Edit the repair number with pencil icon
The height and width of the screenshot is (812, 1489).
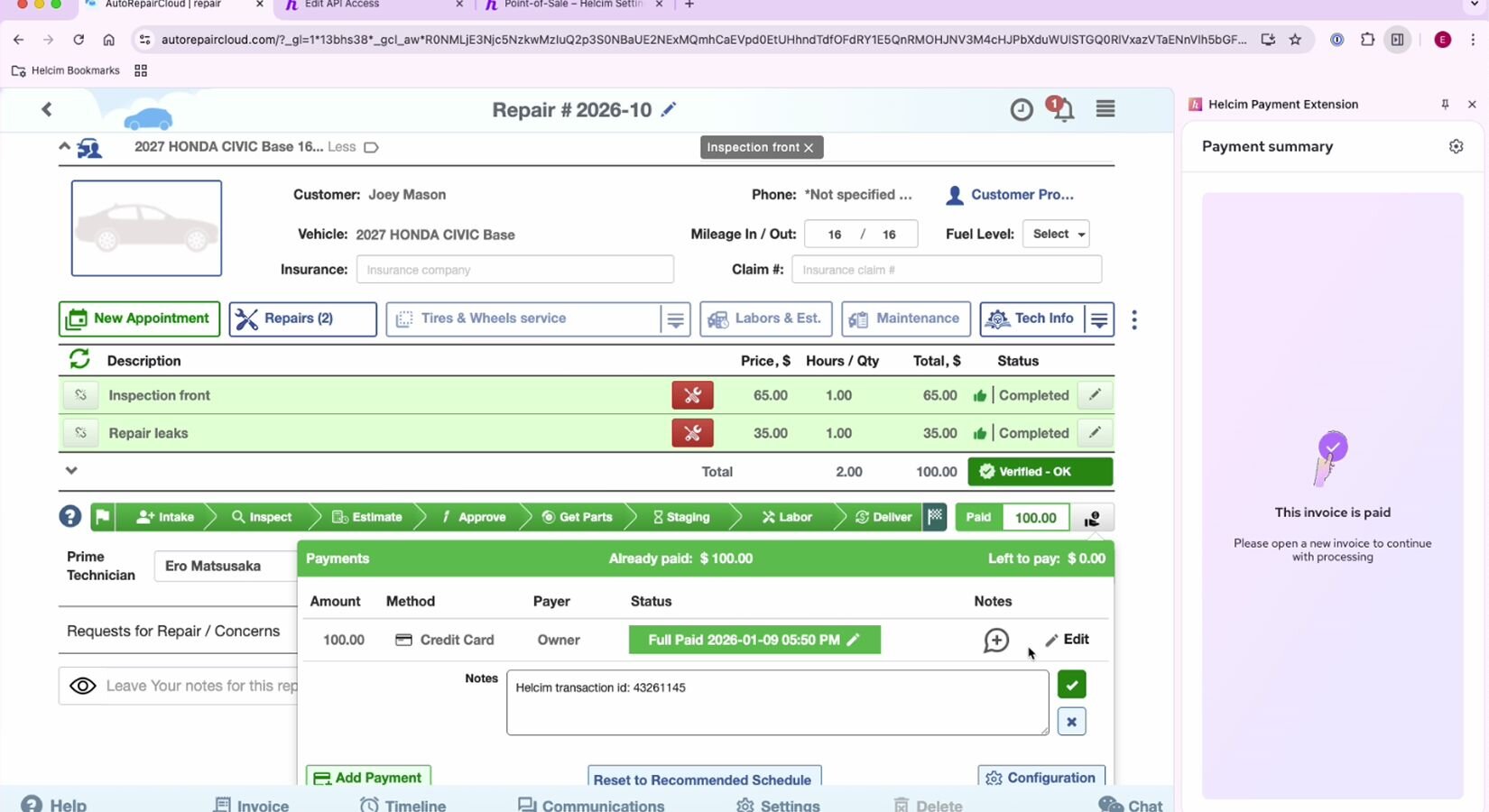point(668,109)
